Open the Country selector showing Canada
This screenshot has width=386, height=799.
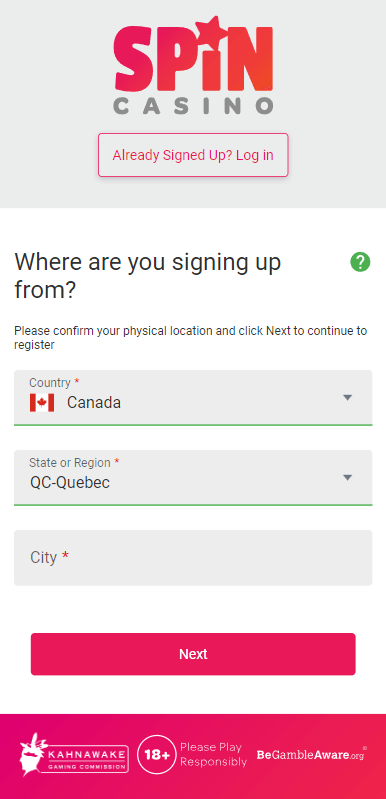coord(193,397)
